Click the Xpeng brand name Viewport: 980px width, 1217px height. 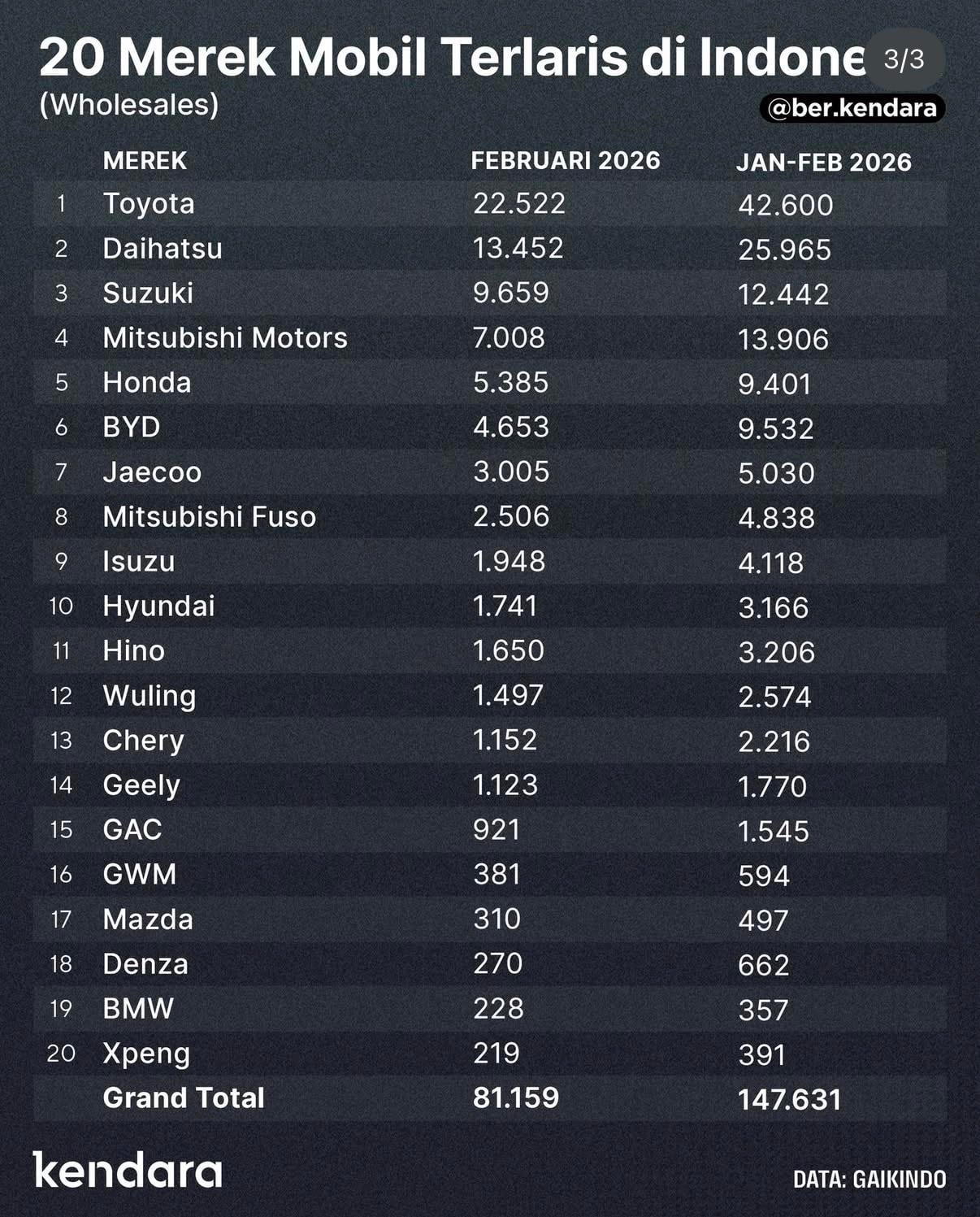[146, 1054]
